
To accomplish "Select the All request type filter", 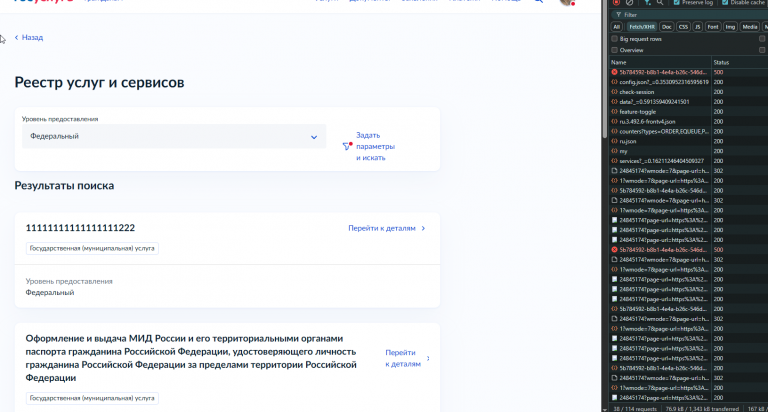I will 617,27.
